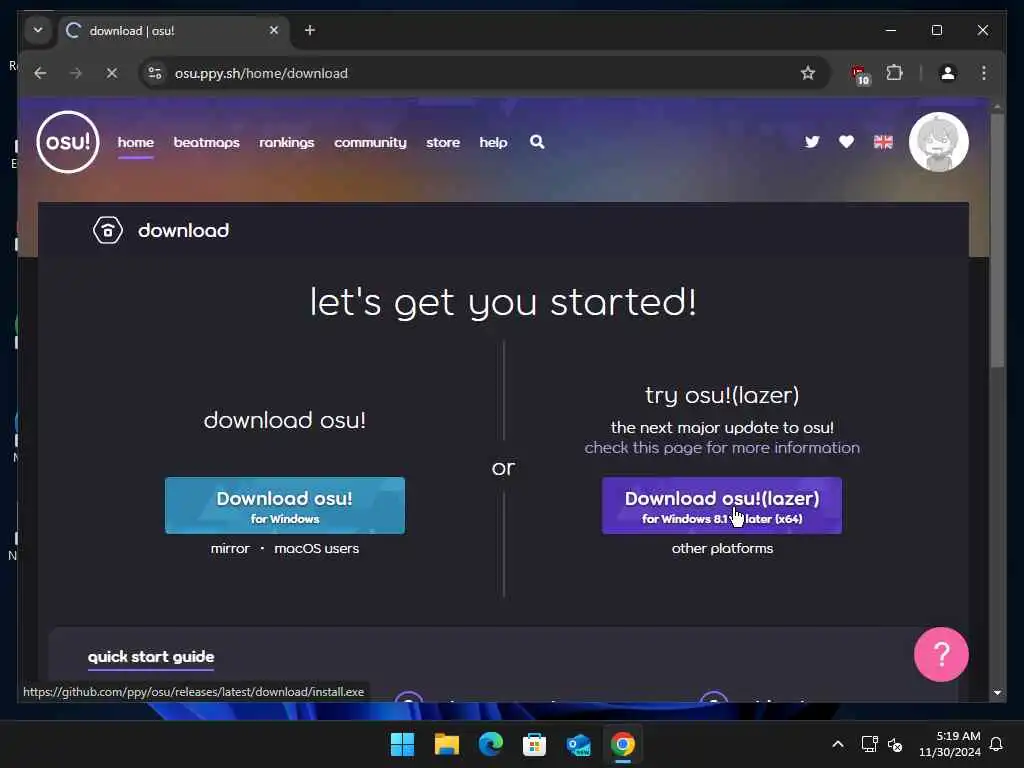Stop loading the page with the X button
Viewport: 1024px width, 768px height.
[x=112, y=73]
